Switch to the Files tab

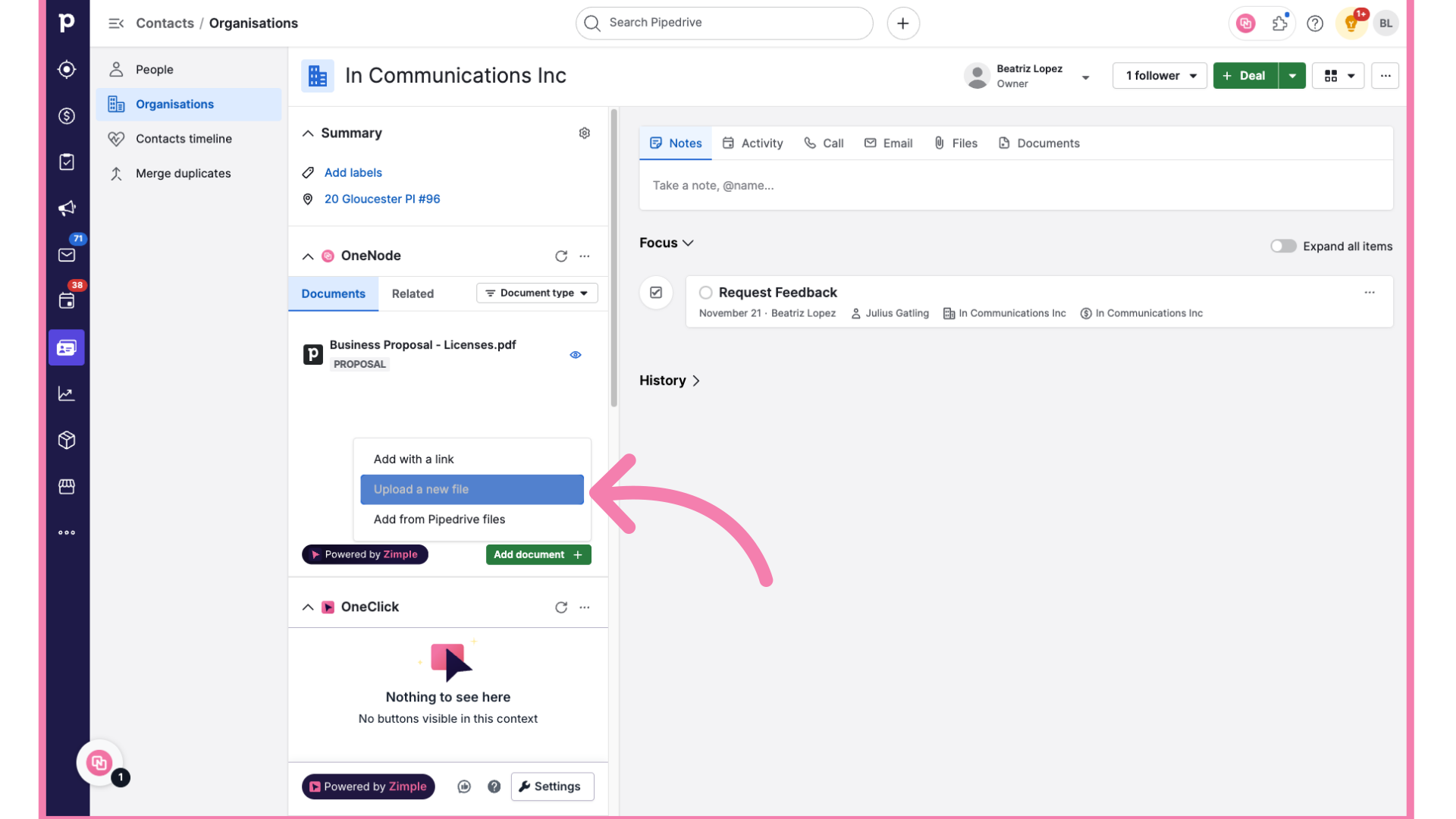click(955, 143)
